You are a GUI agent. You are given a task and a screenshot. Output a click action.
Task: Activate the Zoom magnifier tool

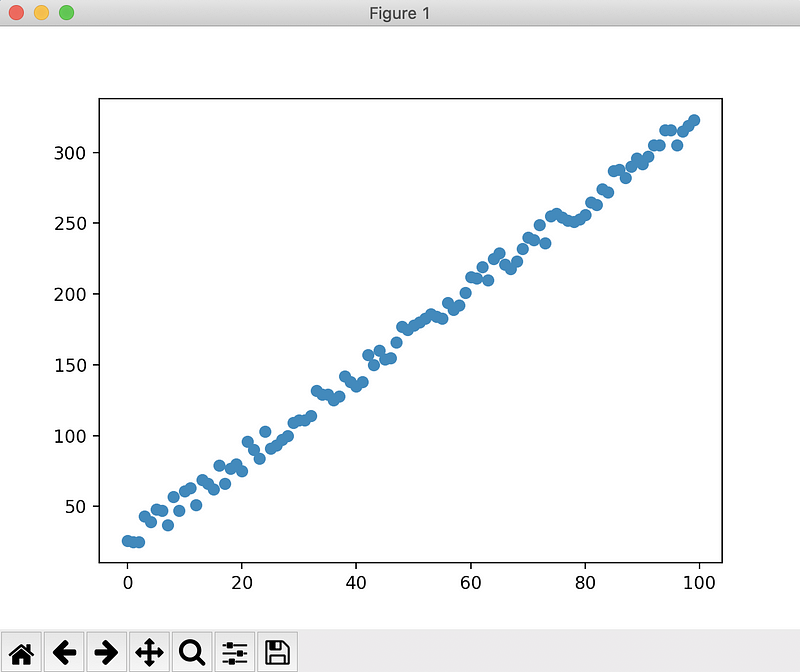(x=191, y=653)
